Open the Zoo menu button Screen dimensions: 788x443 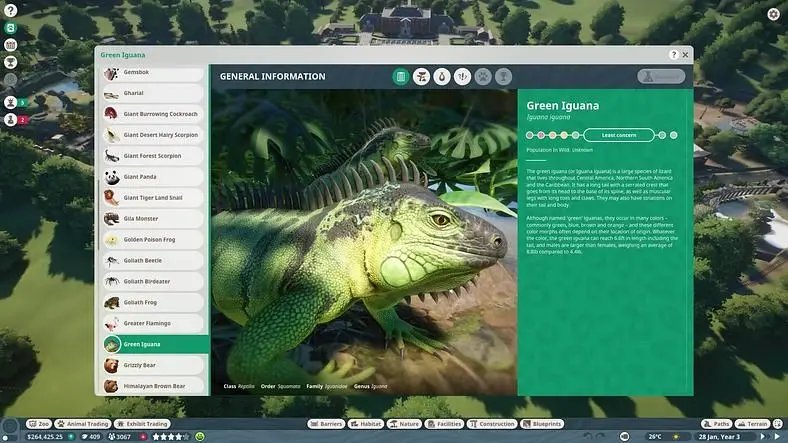pyautogui.click(x=39, y=424)
